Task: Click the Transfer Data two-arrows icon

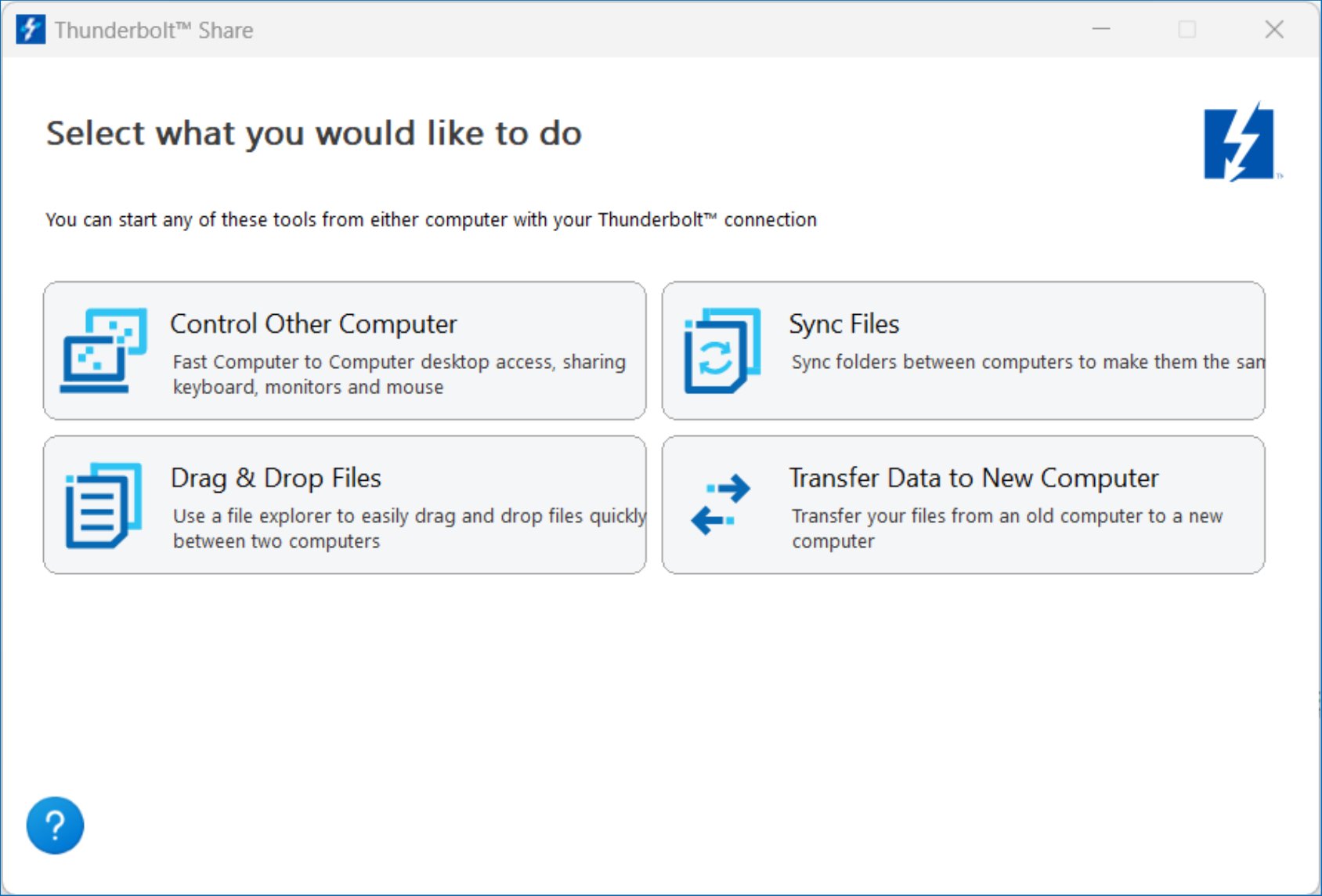Action: click(x=721, y=505)
